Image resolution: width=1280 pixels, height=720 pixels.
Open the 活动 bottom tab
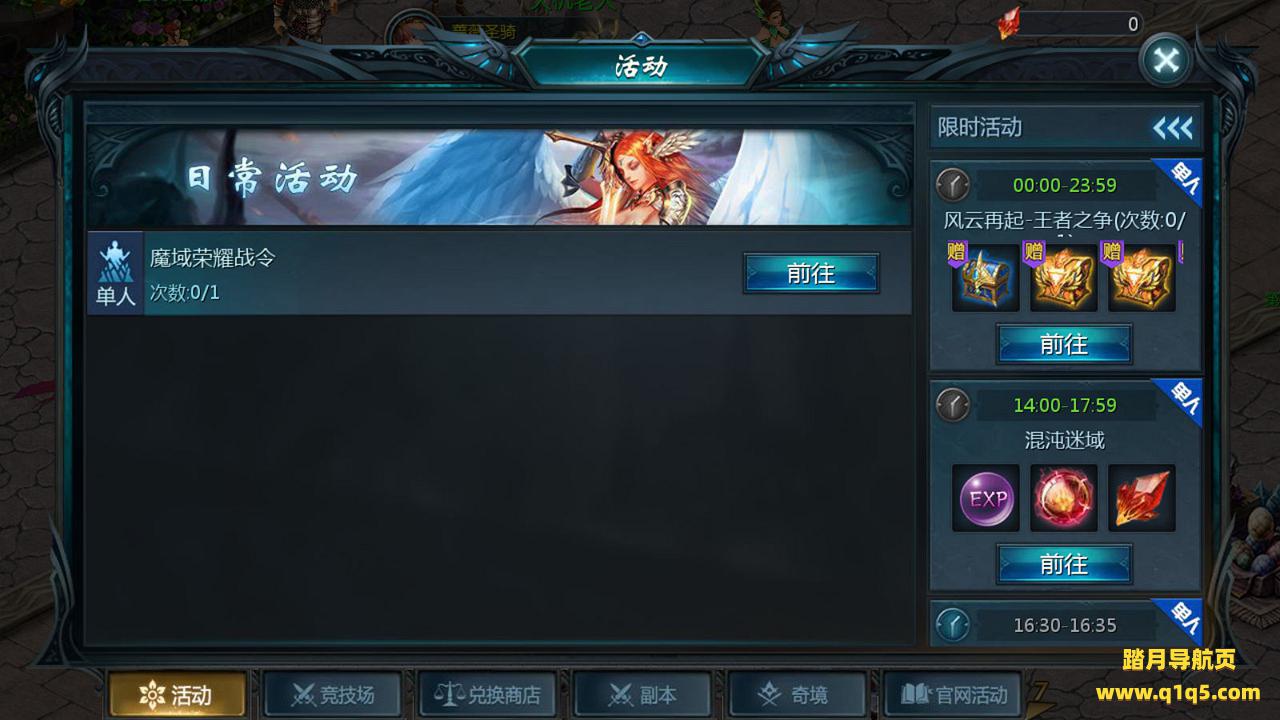pyautogui.click(x=177, y=694)
